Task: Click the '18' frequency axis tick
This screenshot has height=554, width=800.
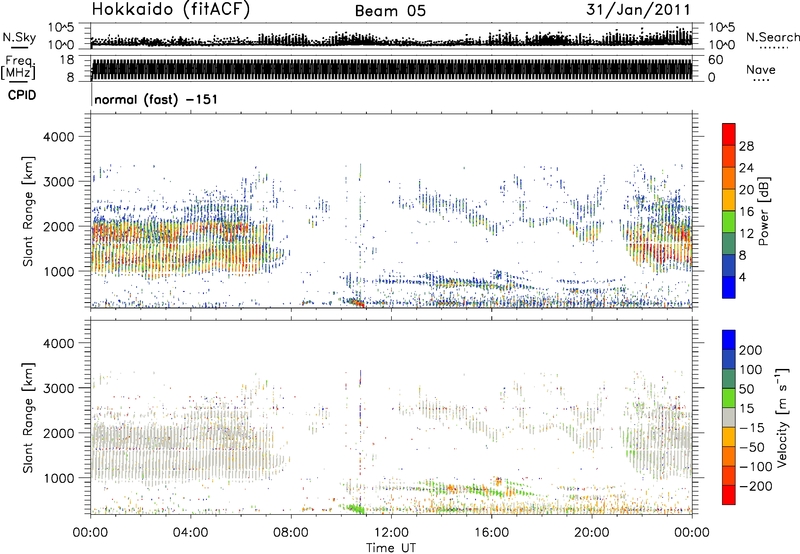Action: point(67,60)
